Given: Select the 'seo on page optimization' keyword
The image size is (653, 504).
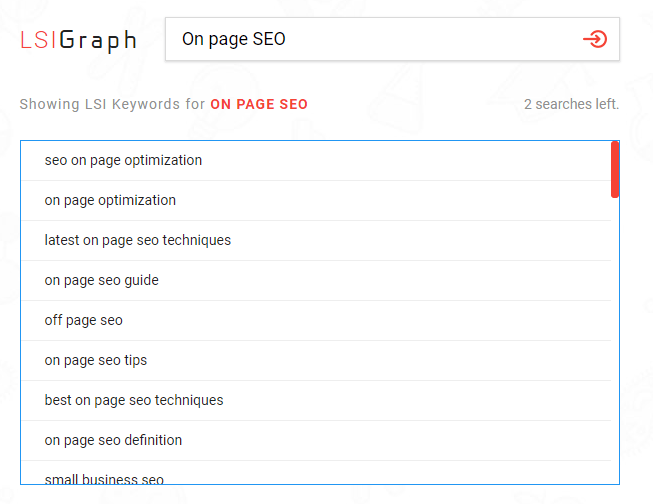Looking at the screenshot, I should tap(316, 161).
